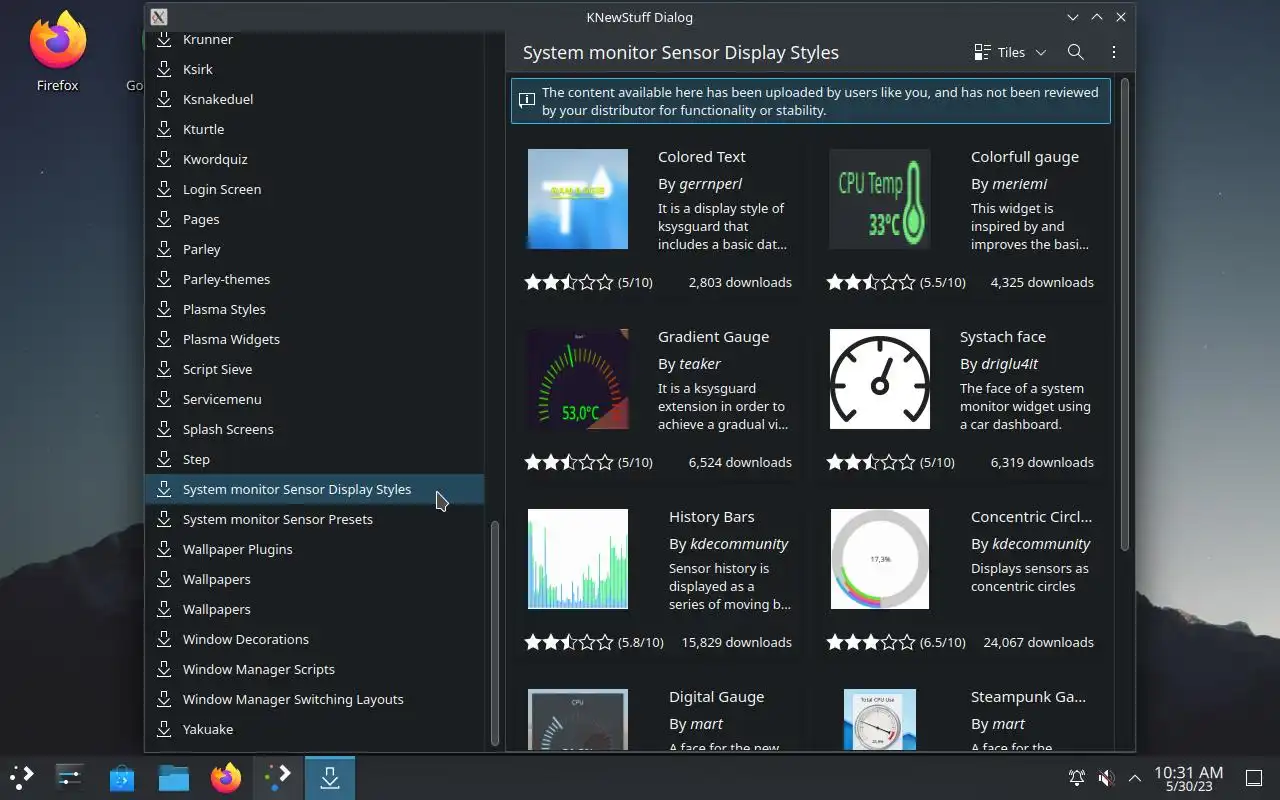Click the category list scrollbar
The image size is (1280, 800).
coord(494,634)
